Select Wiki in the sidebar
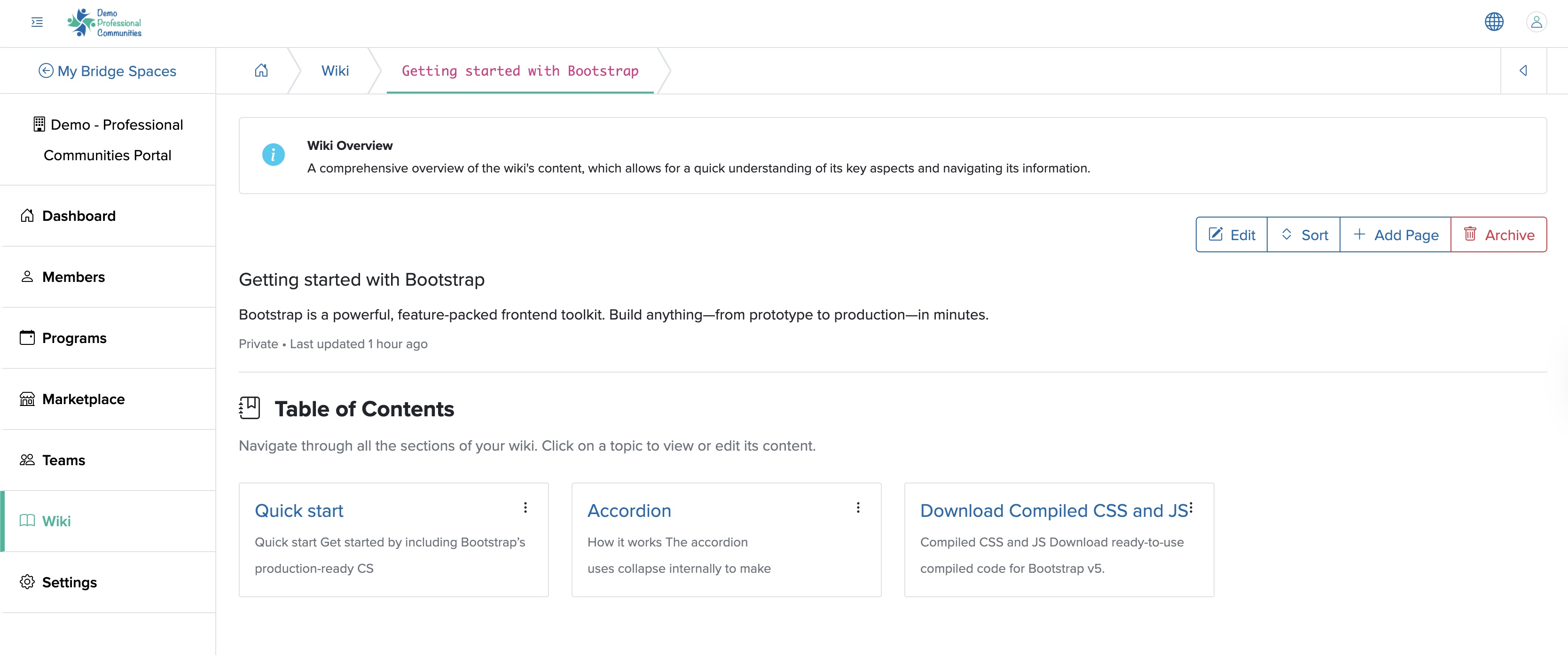 click(x=108, y=521)
